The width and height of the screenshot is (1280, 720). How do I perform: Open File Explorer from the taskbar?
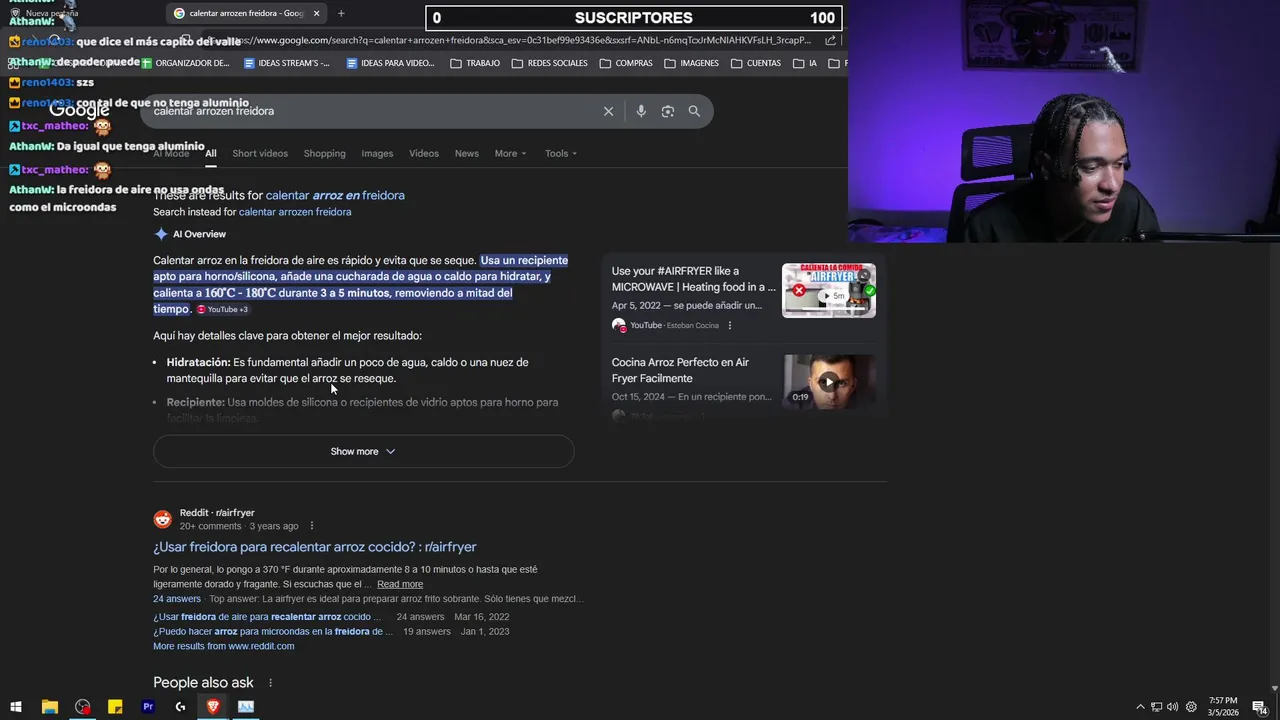click(49, 707)
